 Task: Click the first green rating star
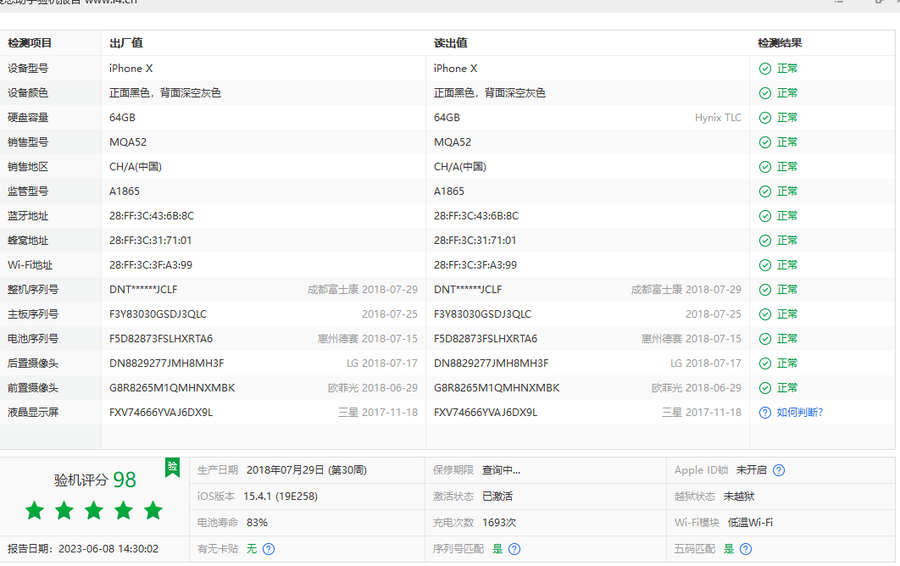(x=35, y=510)
